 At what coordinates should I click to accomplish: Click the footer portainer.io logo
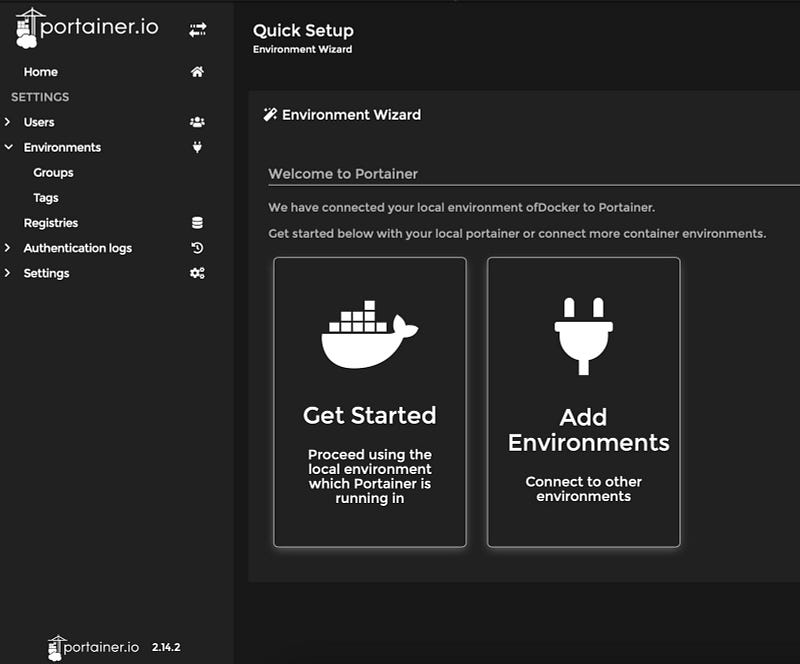coord(93,648)
